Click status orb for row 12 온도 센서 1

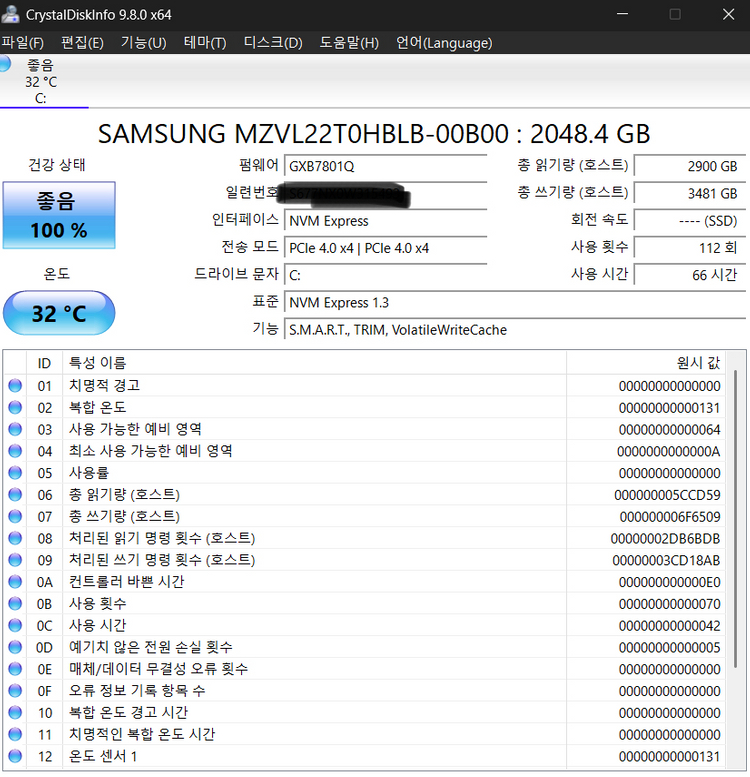click(x=15, y=756)
